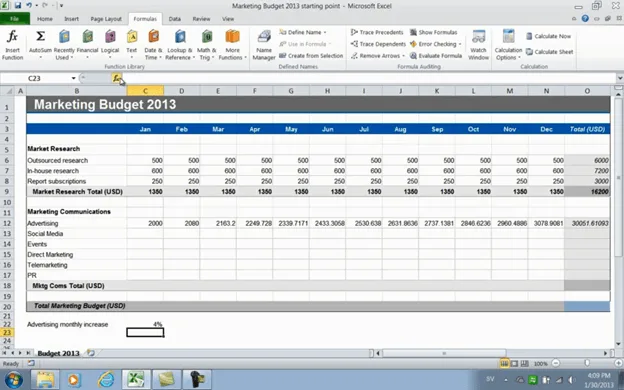Insert a new worksheet tab icon
Viewport: 624px width, 390px height.
(91, 353)
